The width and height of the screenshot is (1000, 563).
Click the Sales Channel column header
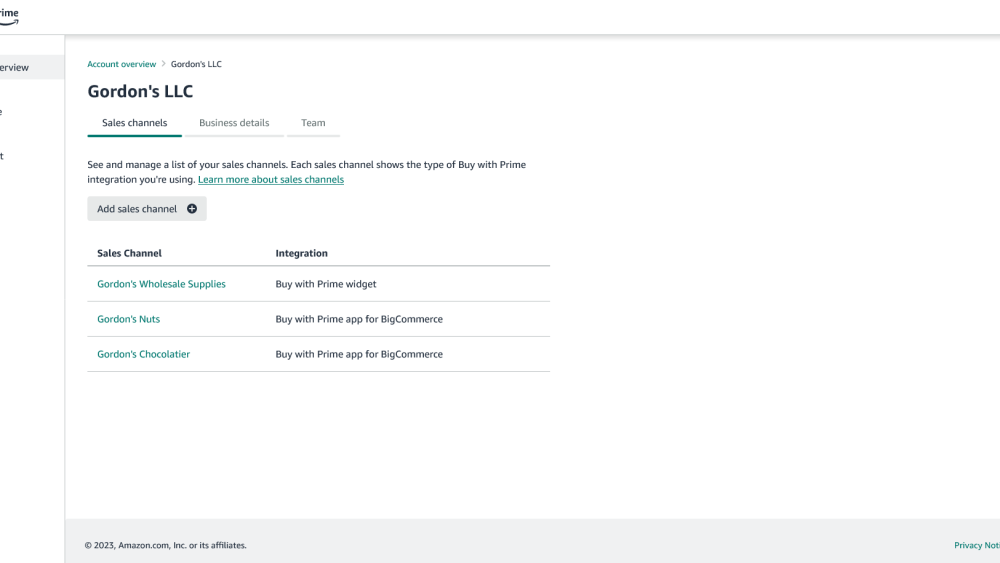pyautogui.click(x=129, y=253)
